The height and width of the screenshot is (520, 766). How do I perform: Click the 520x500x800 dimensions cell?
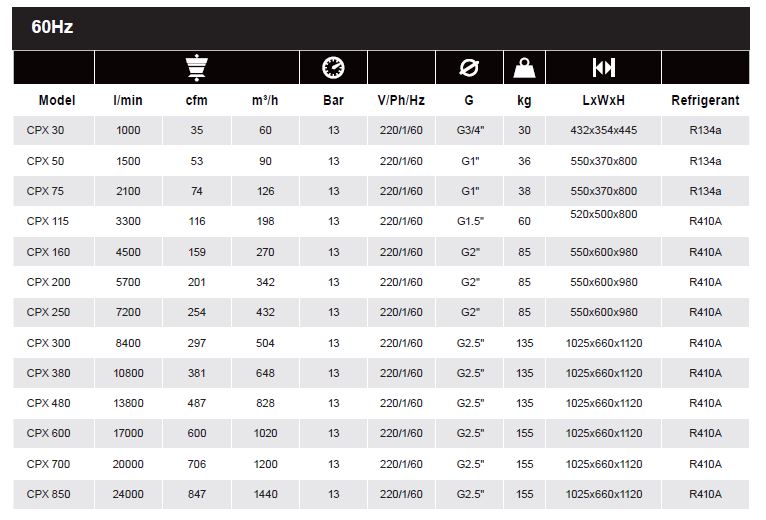pos(603,215)
